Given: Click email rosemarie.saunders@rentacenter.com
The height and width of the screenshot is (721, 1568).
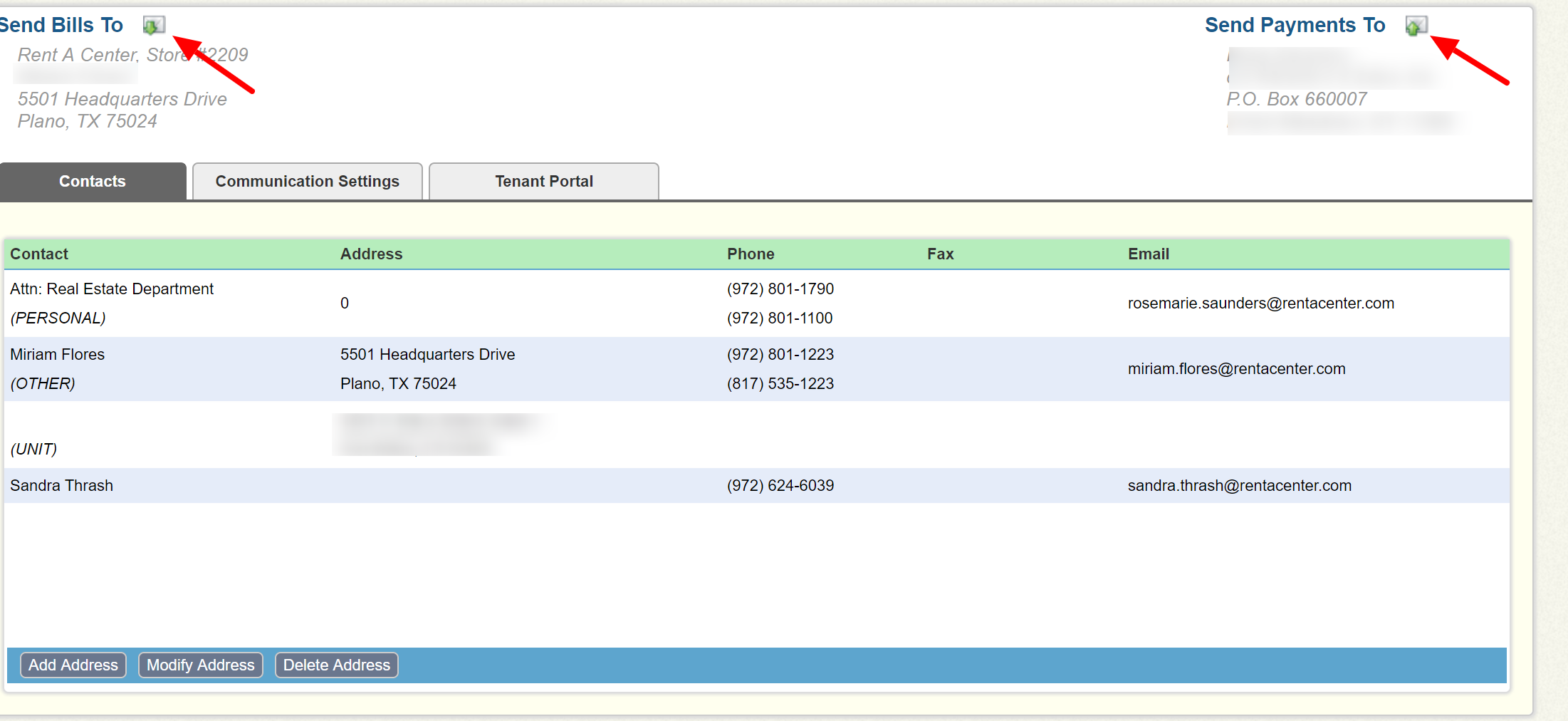Looking at the screenshot, I should [1260, 304].
